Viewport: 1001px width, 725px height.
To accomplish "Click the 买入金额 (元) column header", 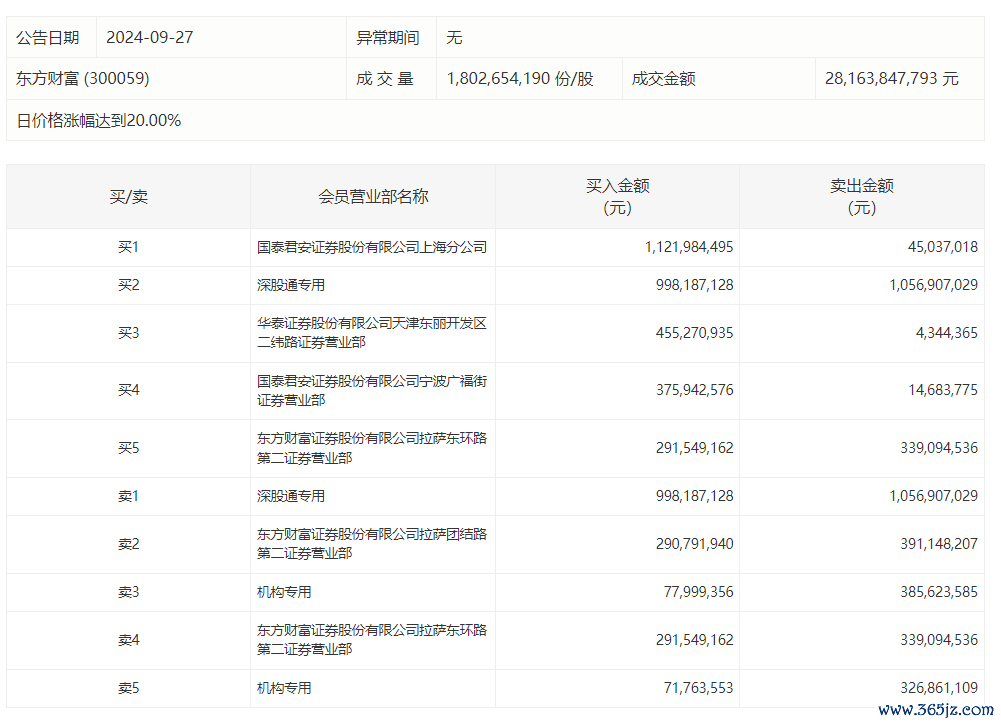I will pyautogui.click(x=617, y=197).
